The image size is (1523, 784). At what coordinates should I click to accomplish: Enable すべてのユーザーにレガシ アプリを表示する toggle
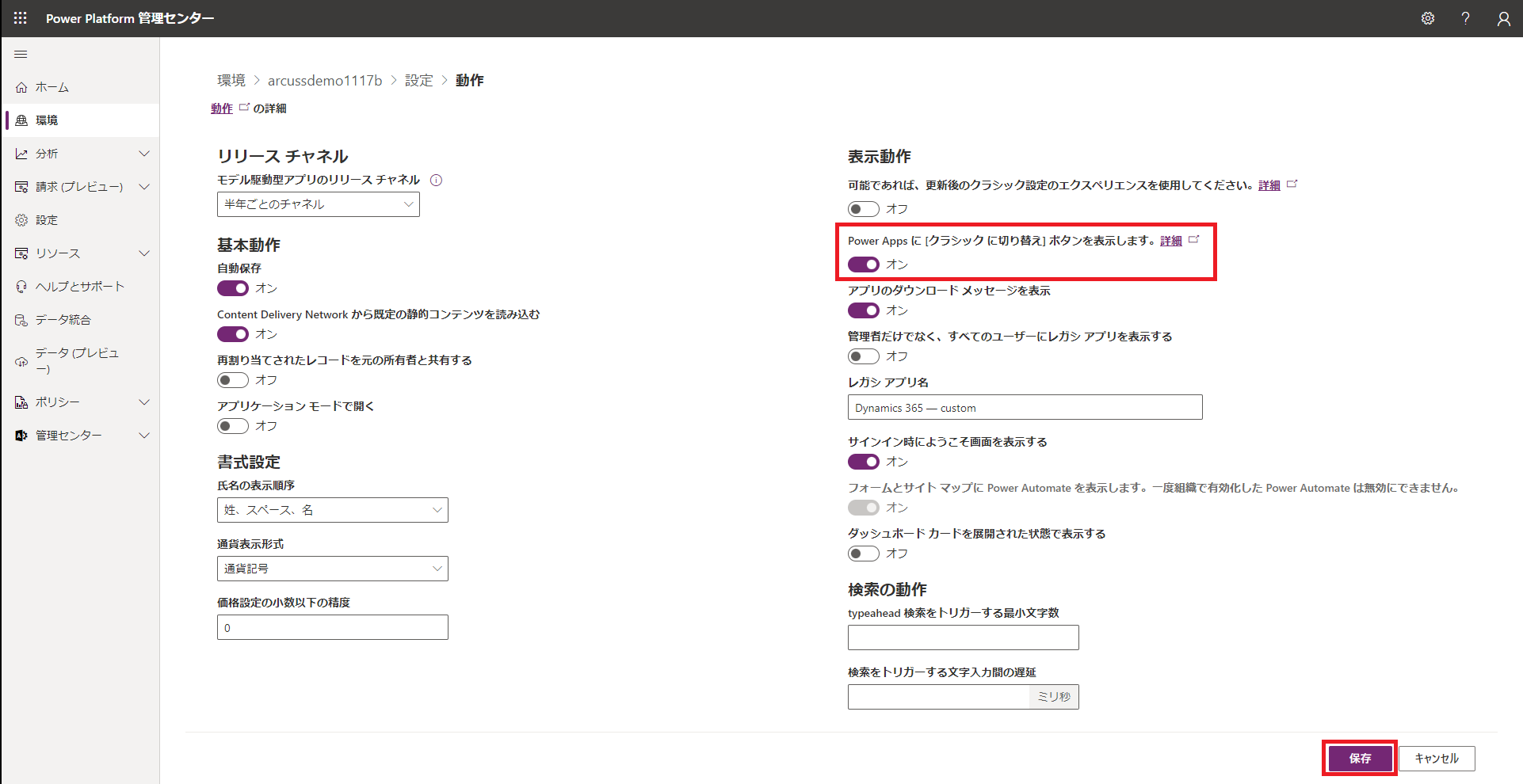[x=864, y=356]
